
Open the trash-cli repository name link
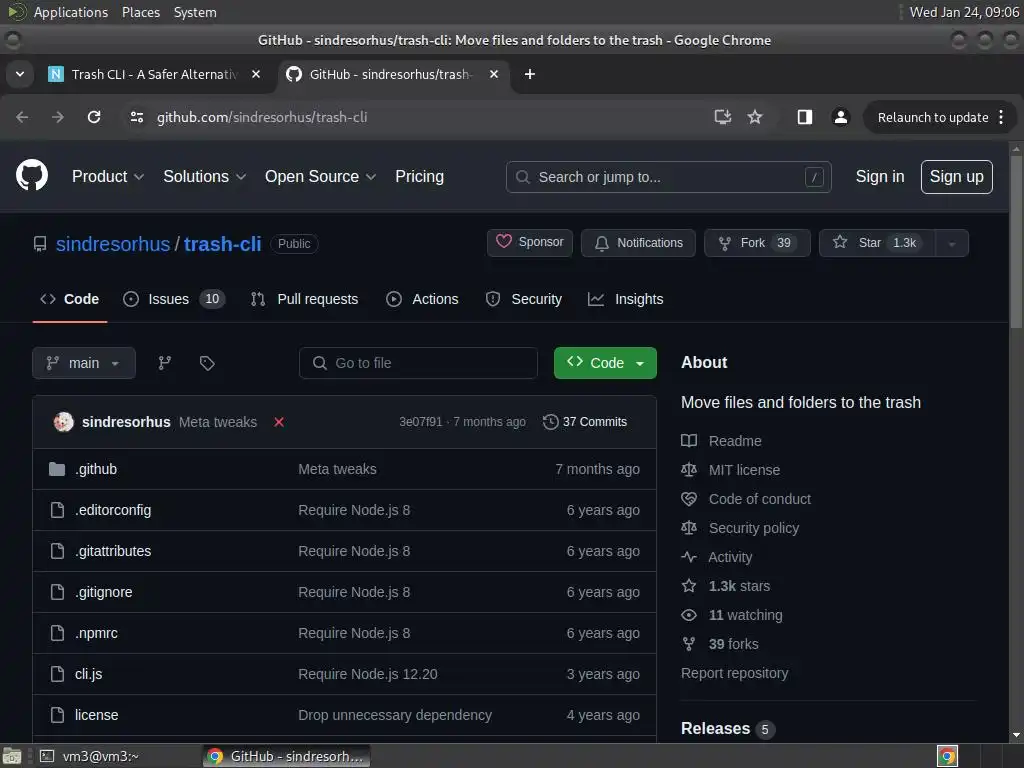click(x=222, y=244)
